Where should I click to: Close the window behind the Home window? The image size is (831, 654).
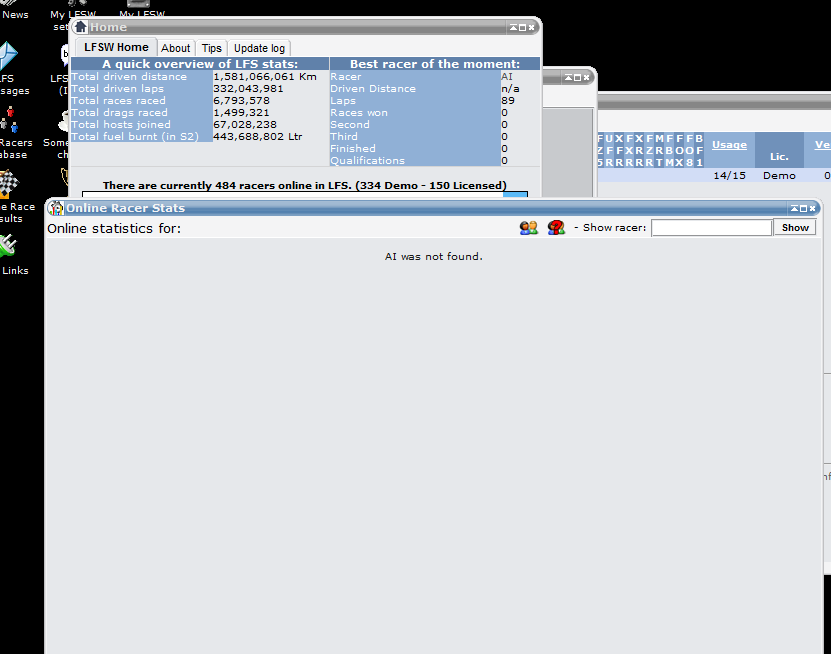[586, 77]
